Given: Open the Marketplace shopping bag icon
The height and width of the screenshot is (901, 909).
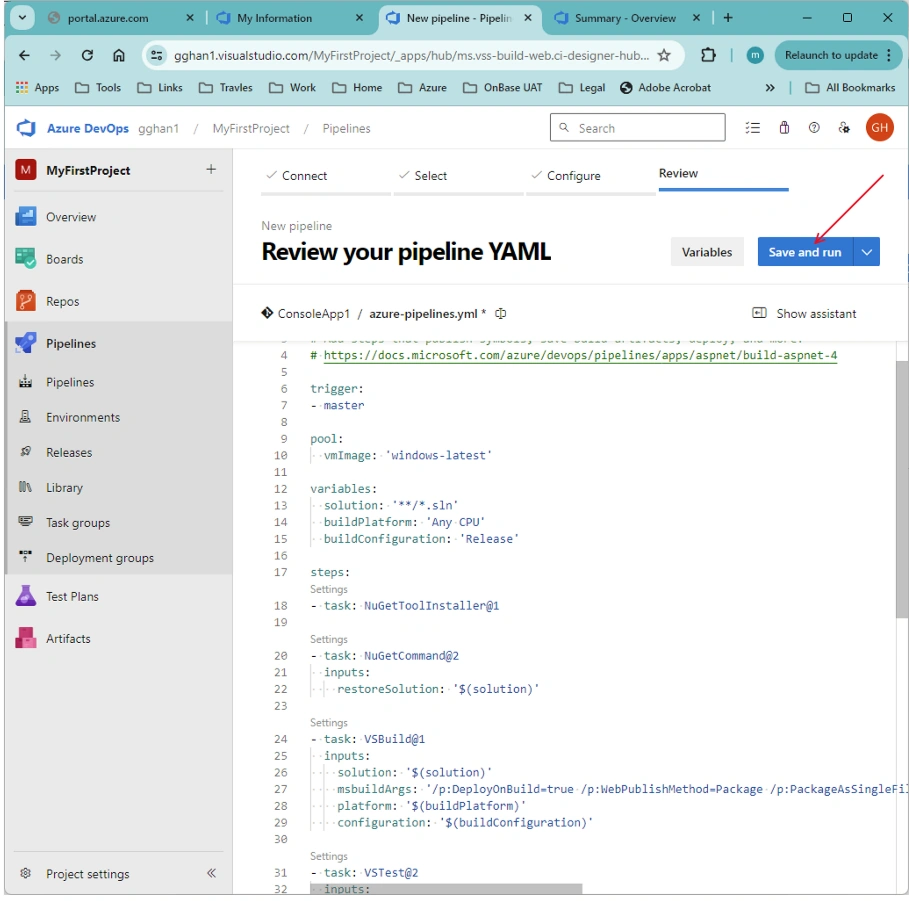Looking at the screenshot, I should pyautogui.click(x=784, y=128).
